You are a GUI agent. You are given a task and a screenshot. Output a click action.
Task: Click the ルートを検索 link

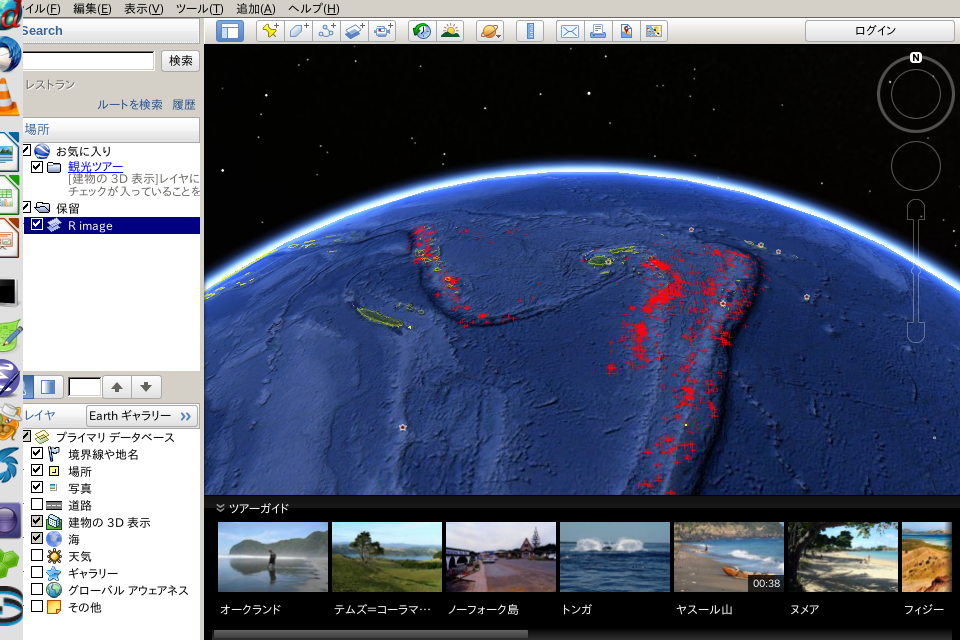click(130, 105)
